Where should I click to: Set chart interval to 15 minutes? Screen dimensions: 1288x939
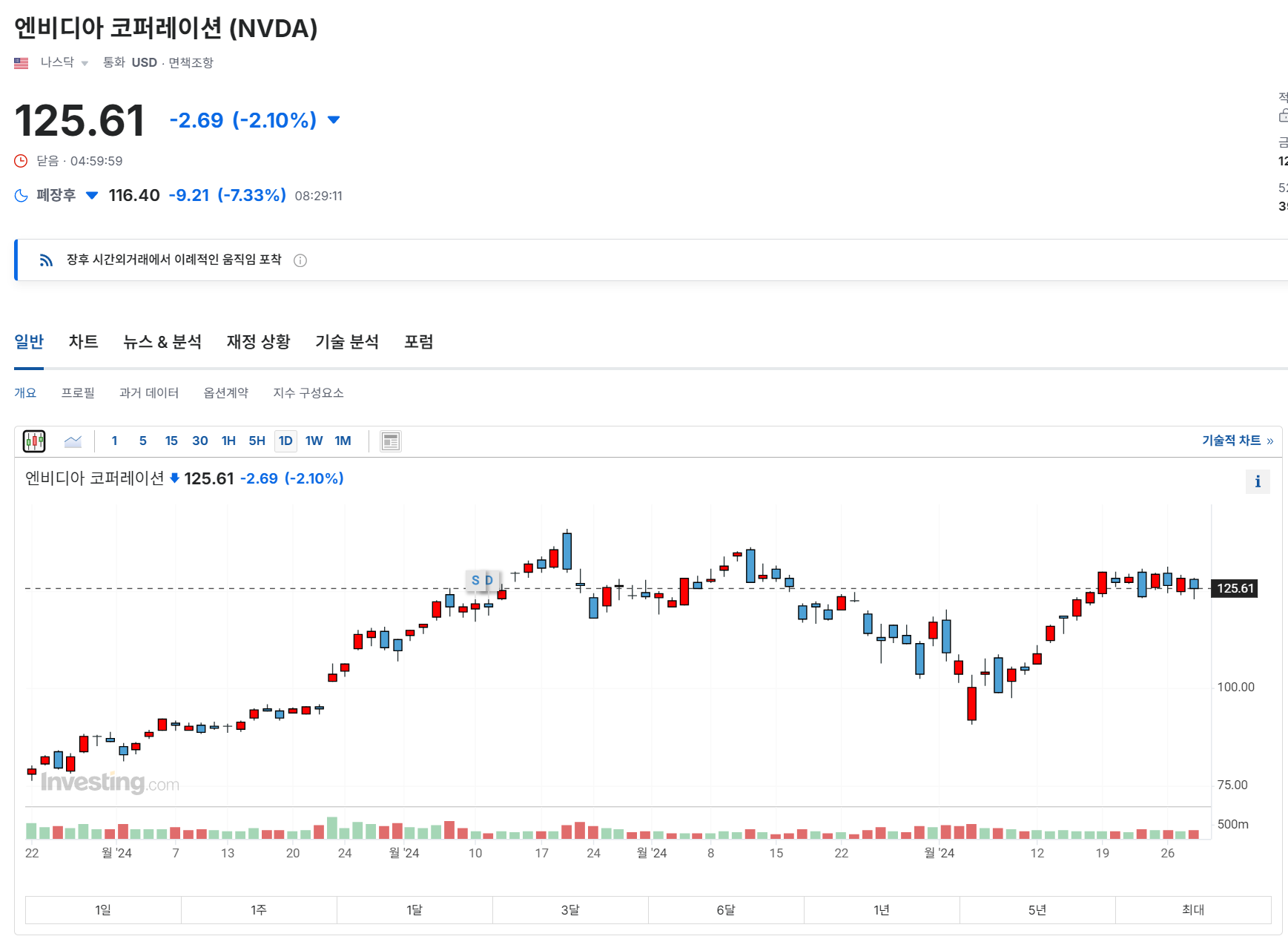click(x=171, y=441)
